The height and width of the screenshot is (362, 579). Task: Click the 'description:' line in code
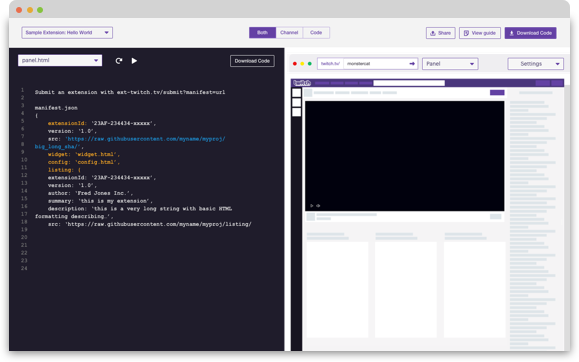(140, 209)
